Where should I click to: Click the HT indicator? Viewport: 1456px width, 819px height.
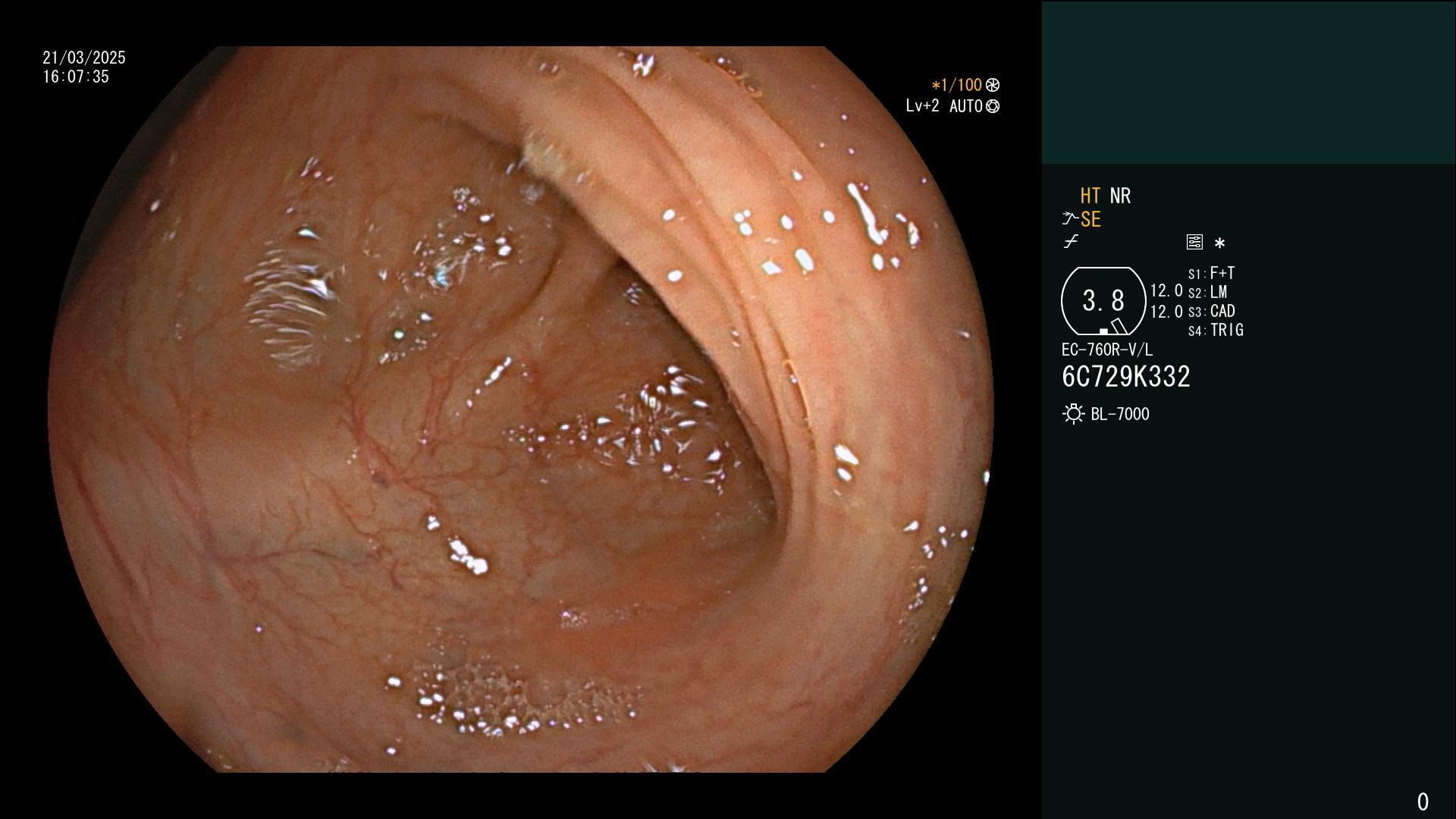click(1090, 196)
